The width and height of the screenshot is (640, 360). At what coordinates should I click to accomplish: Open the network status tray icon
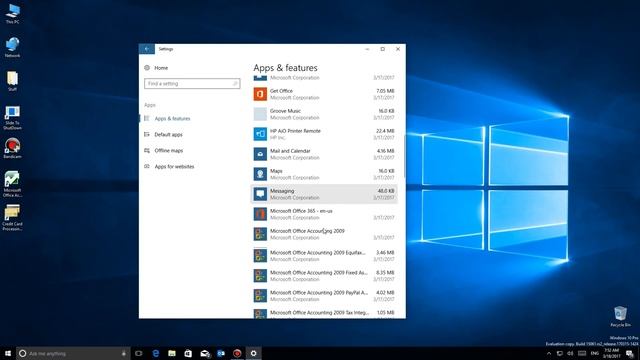tap(560, 353)
